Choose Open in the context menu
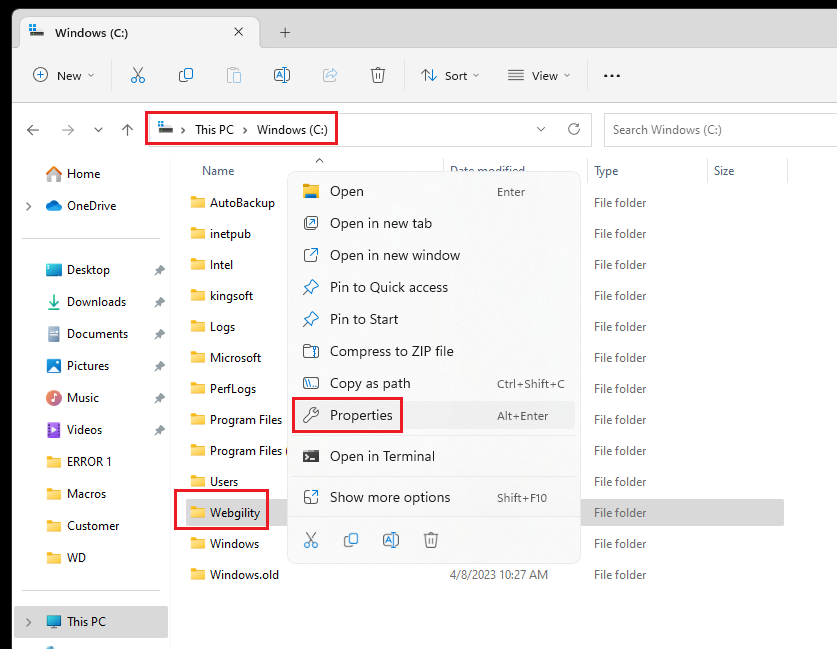 (433, 192)
